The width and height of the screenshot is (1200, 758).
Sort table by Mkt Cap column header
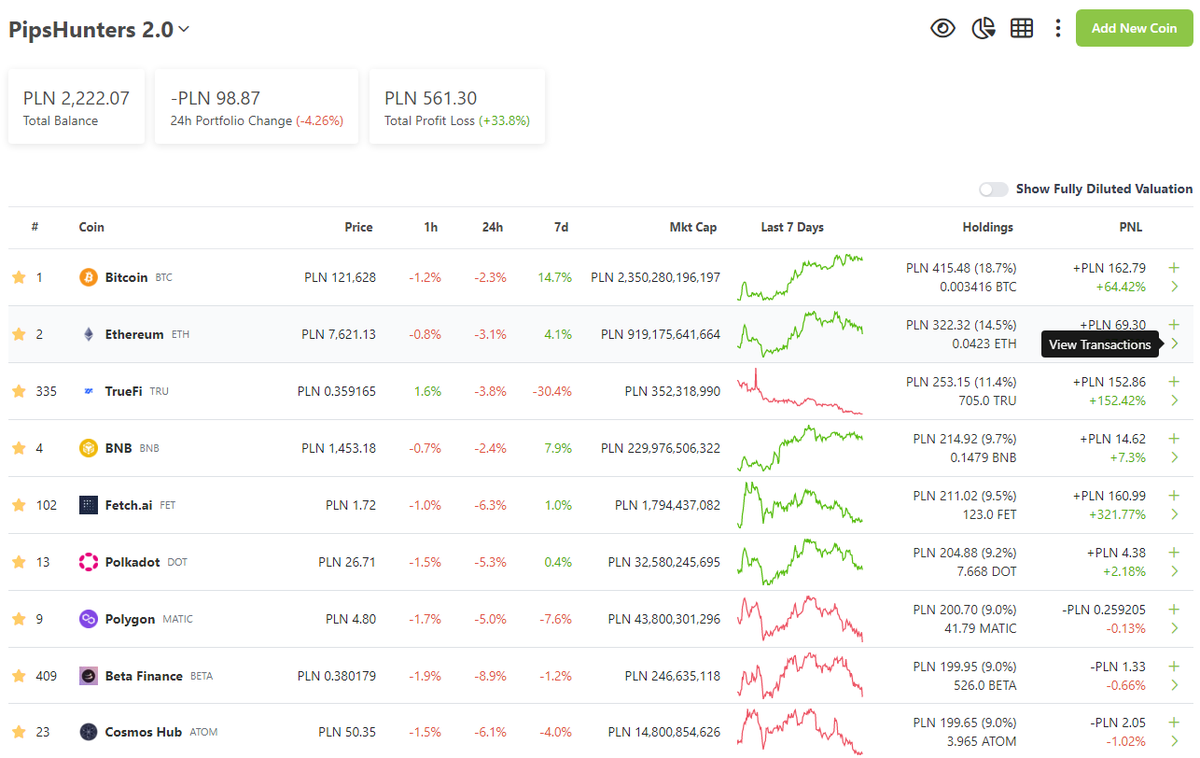pos(693,227)
